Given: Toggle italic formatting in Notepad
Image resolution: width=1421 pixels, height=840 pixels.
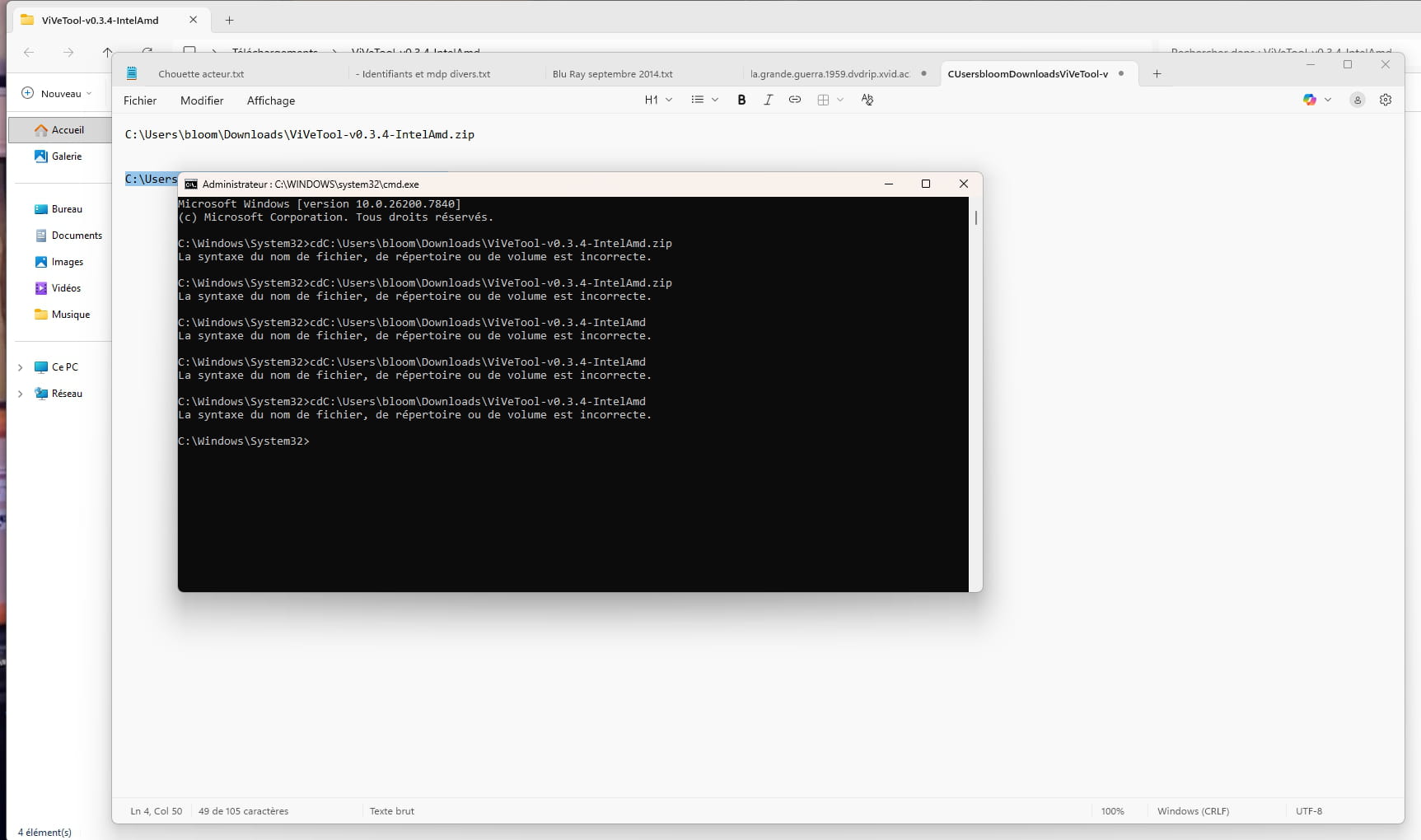Looking at the screenshot, I should tap(768, 100).
